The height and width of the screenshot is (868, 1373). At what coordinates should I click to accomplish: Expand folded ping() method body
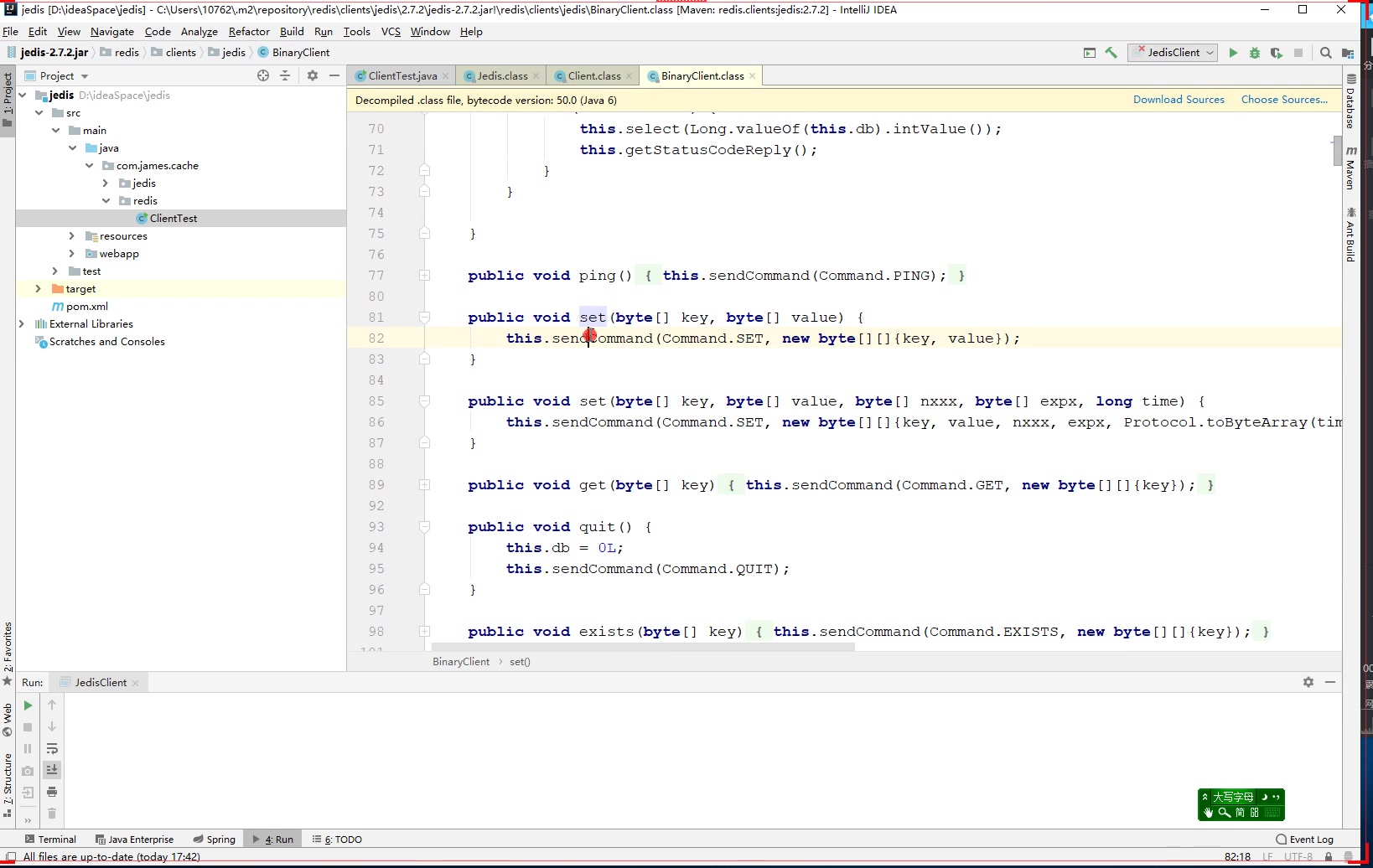(x=425, y=276)
